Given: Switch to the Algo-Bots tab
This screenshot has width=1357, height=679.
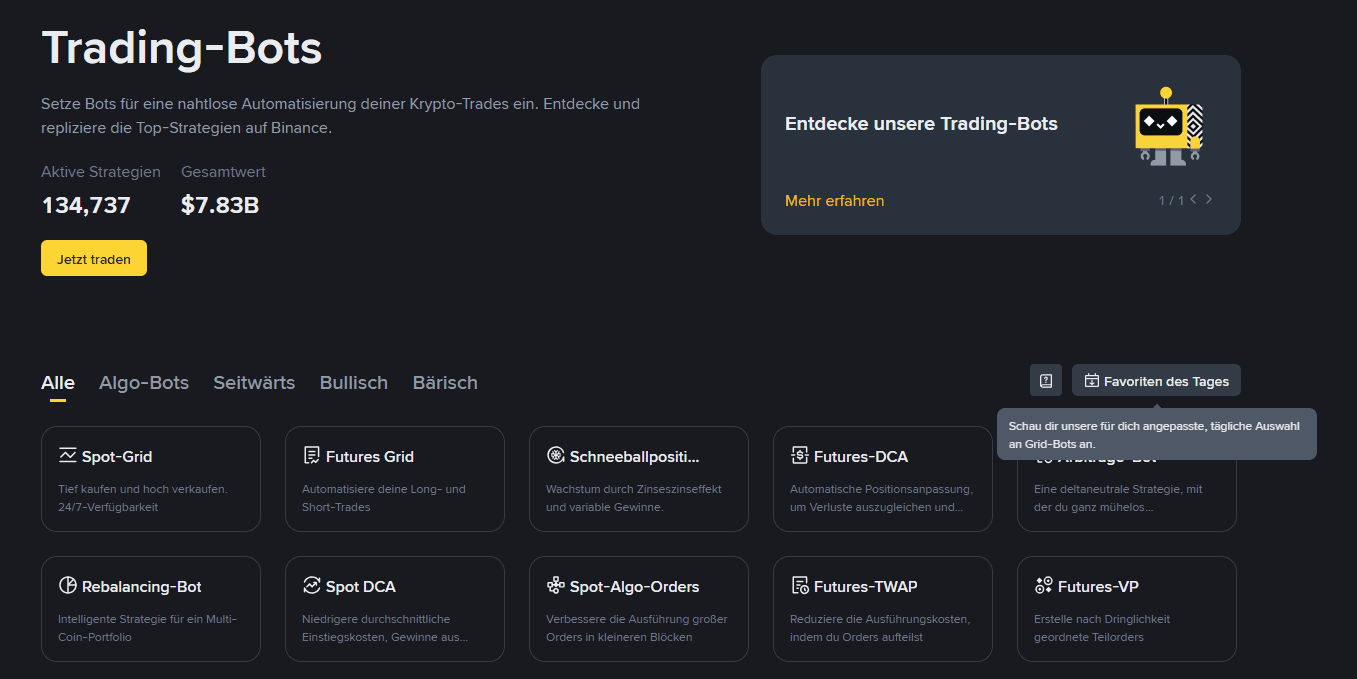Looking at the screenshot, I should [x=144, y=383].
